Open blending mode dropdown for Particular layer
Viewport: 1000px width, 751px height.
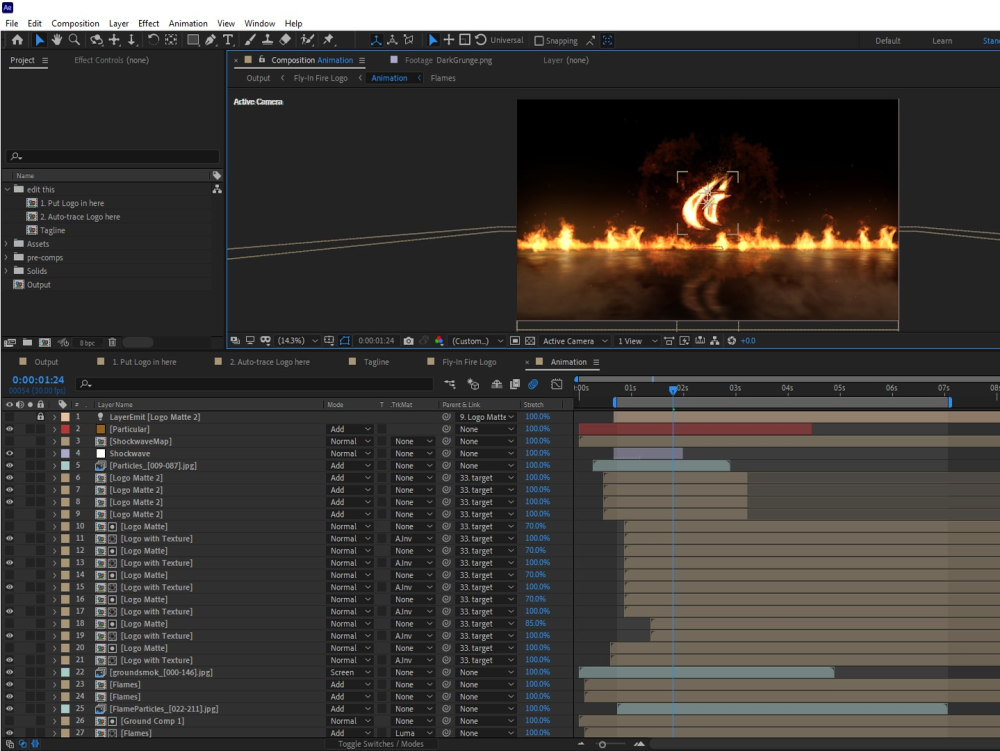point(349,429)
